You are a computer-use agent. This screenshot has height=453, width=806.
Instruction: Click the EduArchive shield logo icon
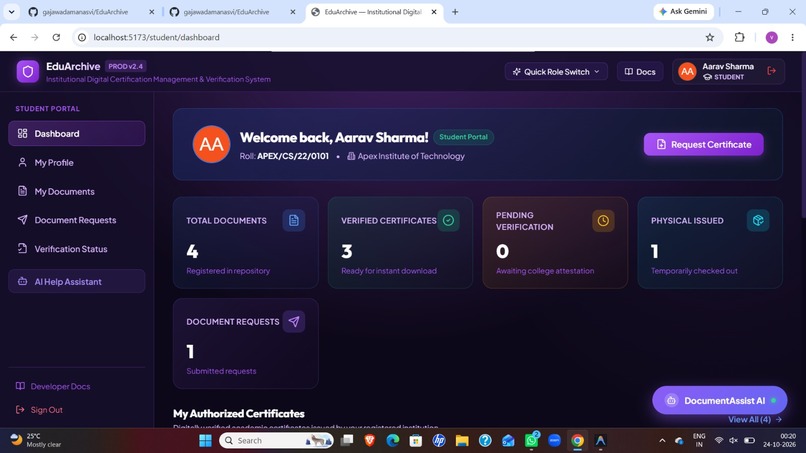coord(28,71)
